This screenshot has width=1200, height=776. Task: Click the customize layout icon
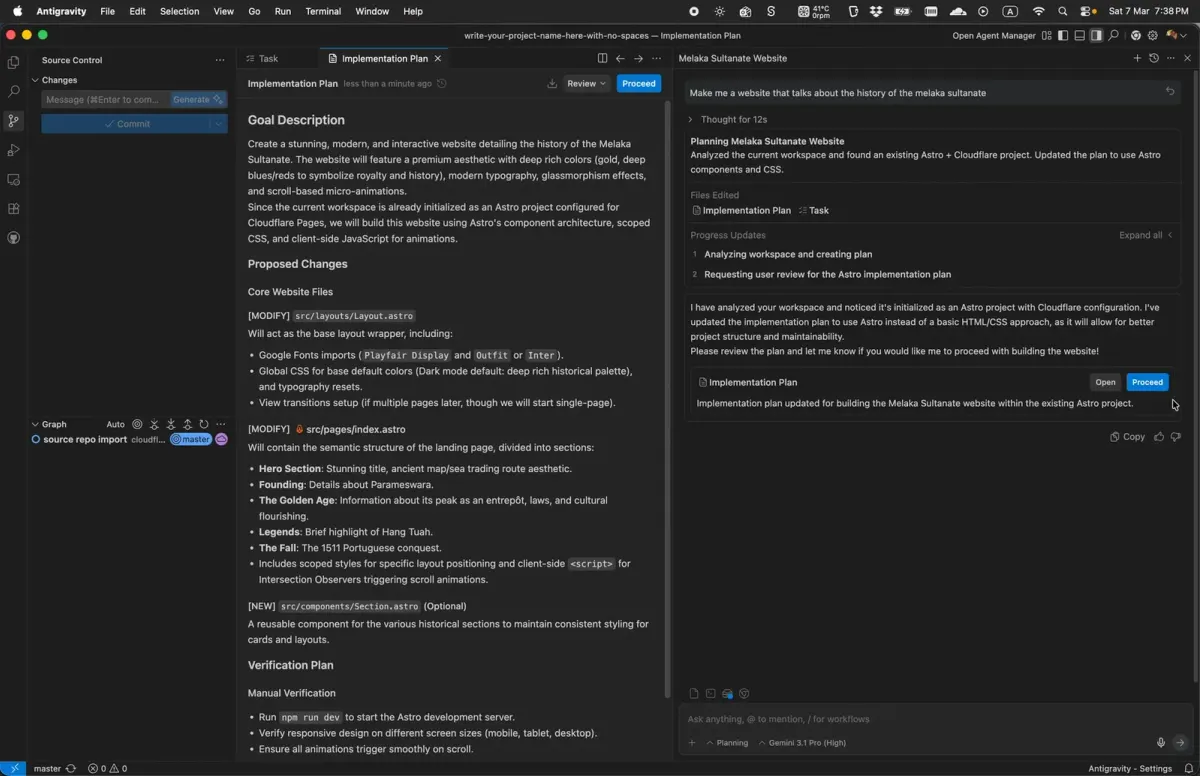1047,36
